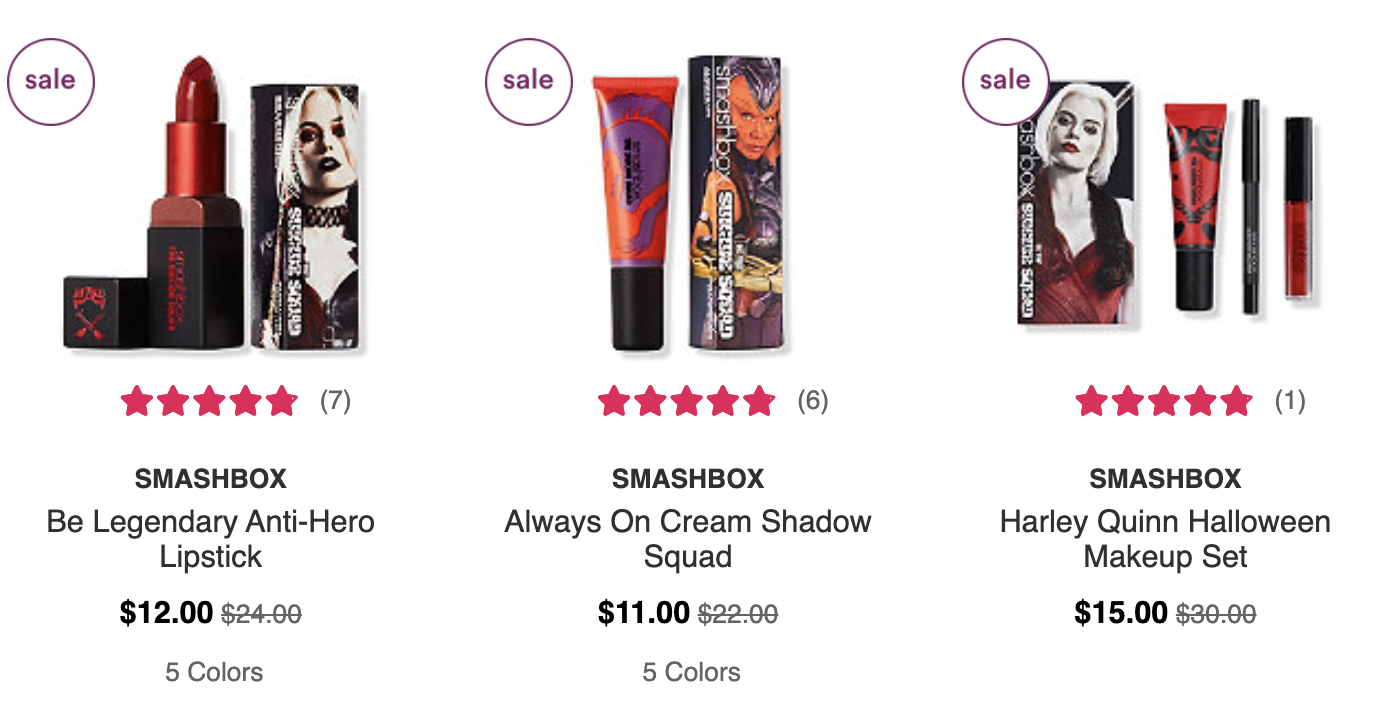1386x710 pixels.
Task: Open the Always On Cream Shadow product image
Action: click(x=690, y=204)
